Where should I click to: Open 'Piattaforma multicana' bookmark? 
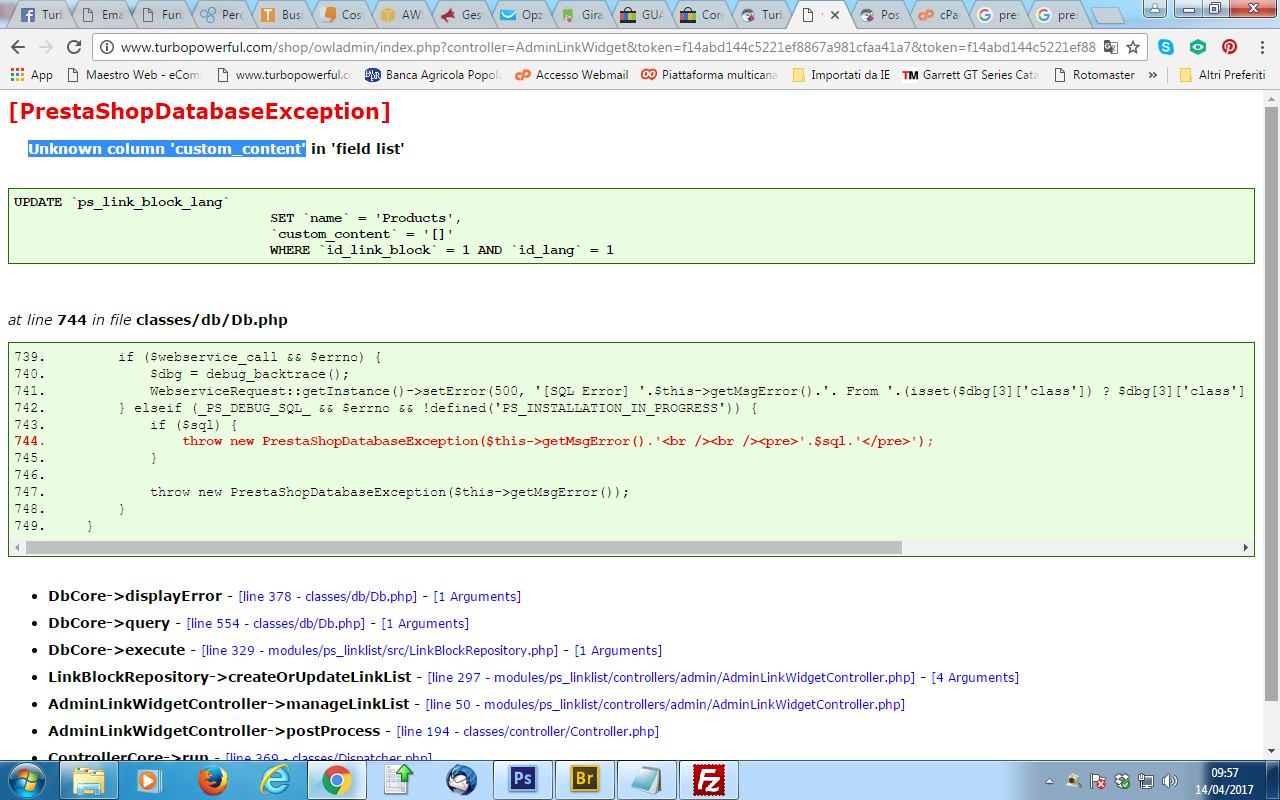click(x=710, y=75)
